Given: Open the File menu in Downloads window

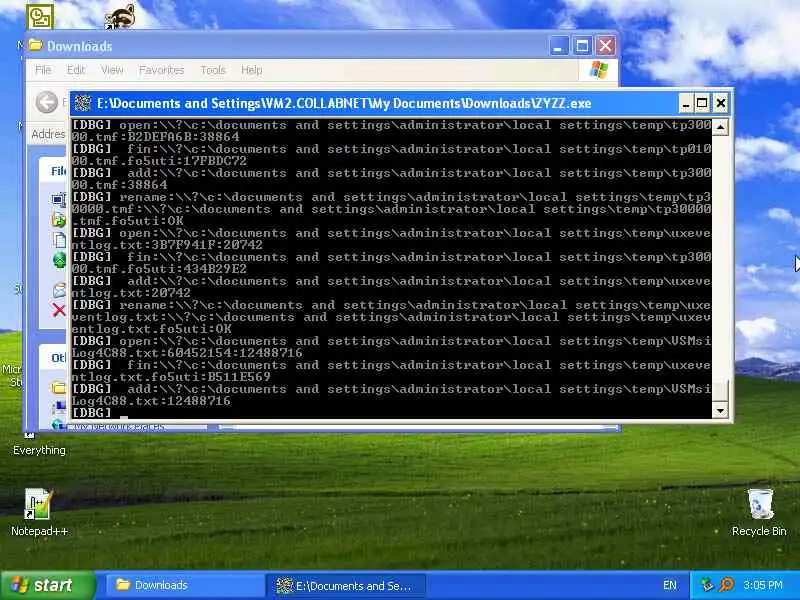Looking at the screenshot, I should pyautogui.click(x=43, y=70).
